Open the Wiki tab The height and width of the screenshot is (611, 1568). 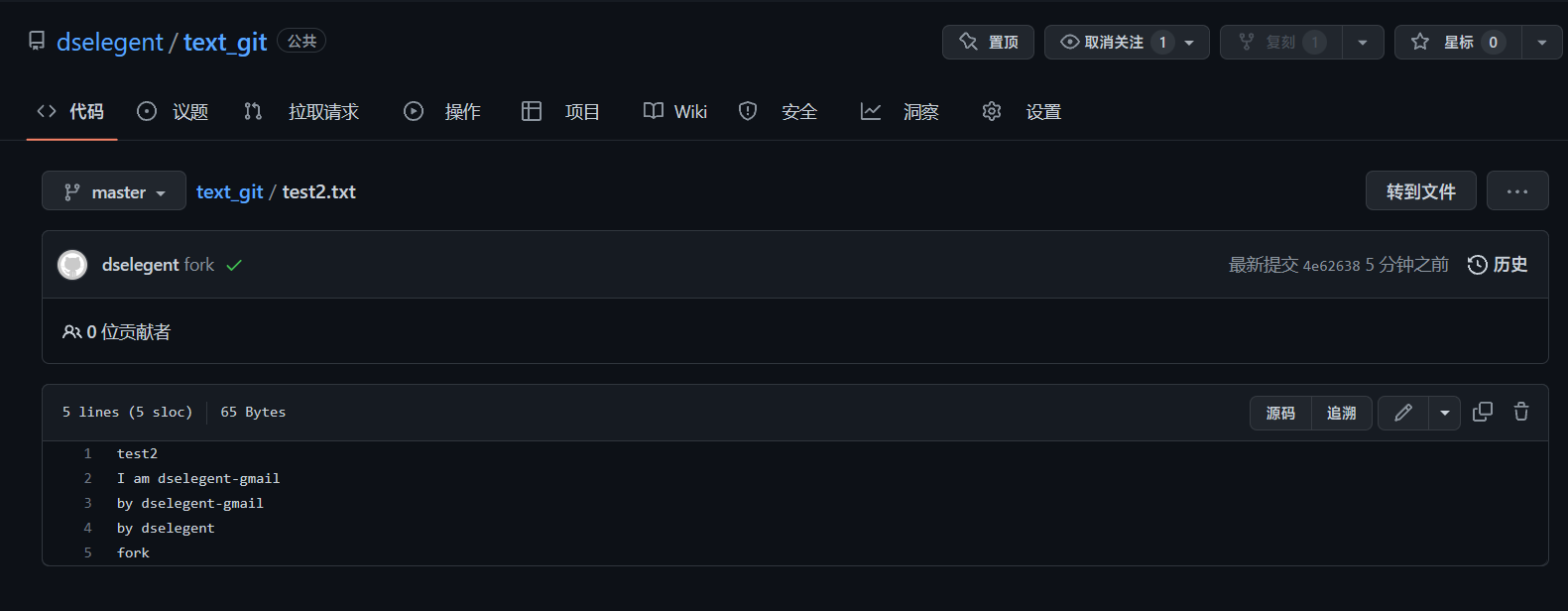[x=675, y=111]
